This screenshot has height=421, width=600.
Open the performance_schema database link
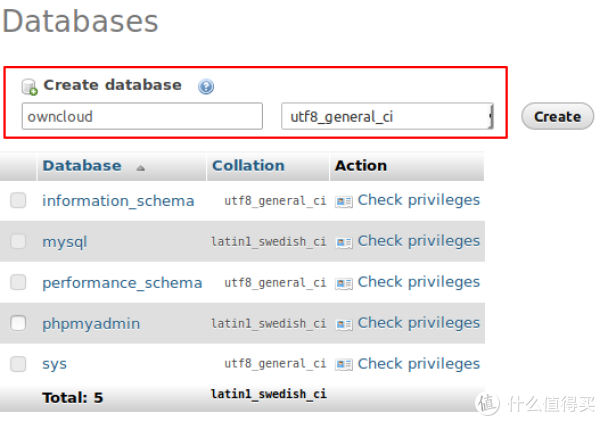point(122,283)
